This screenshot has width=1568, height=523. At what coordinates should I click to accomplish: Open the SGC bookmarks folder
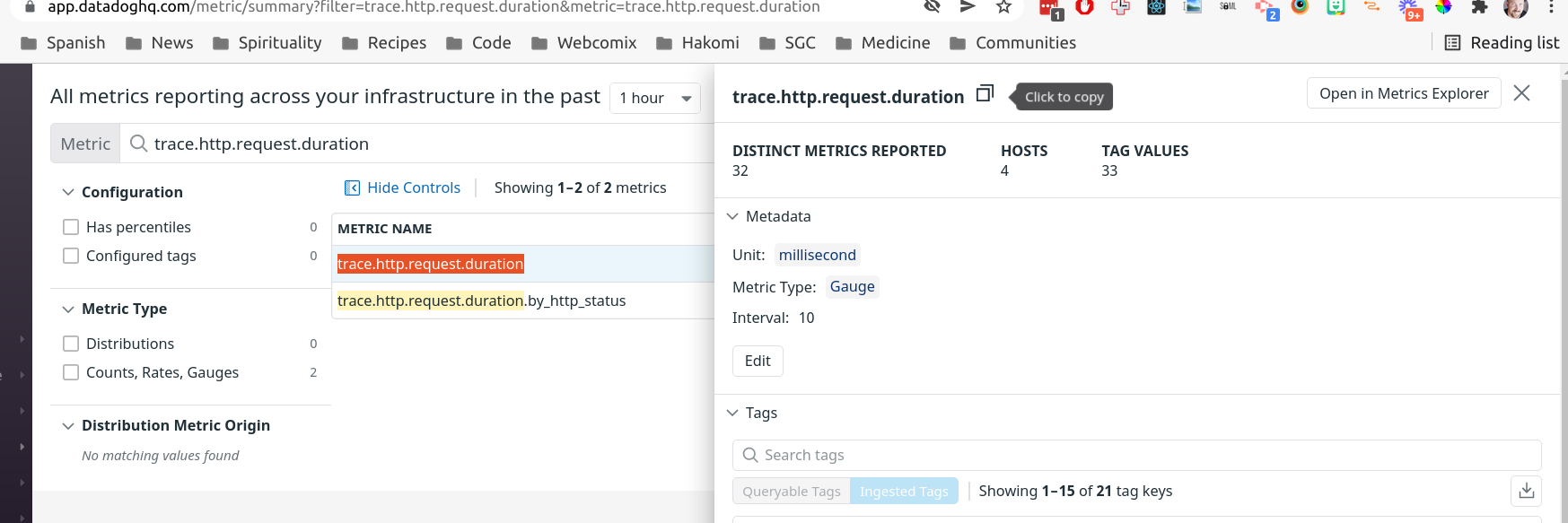(787, 43)
